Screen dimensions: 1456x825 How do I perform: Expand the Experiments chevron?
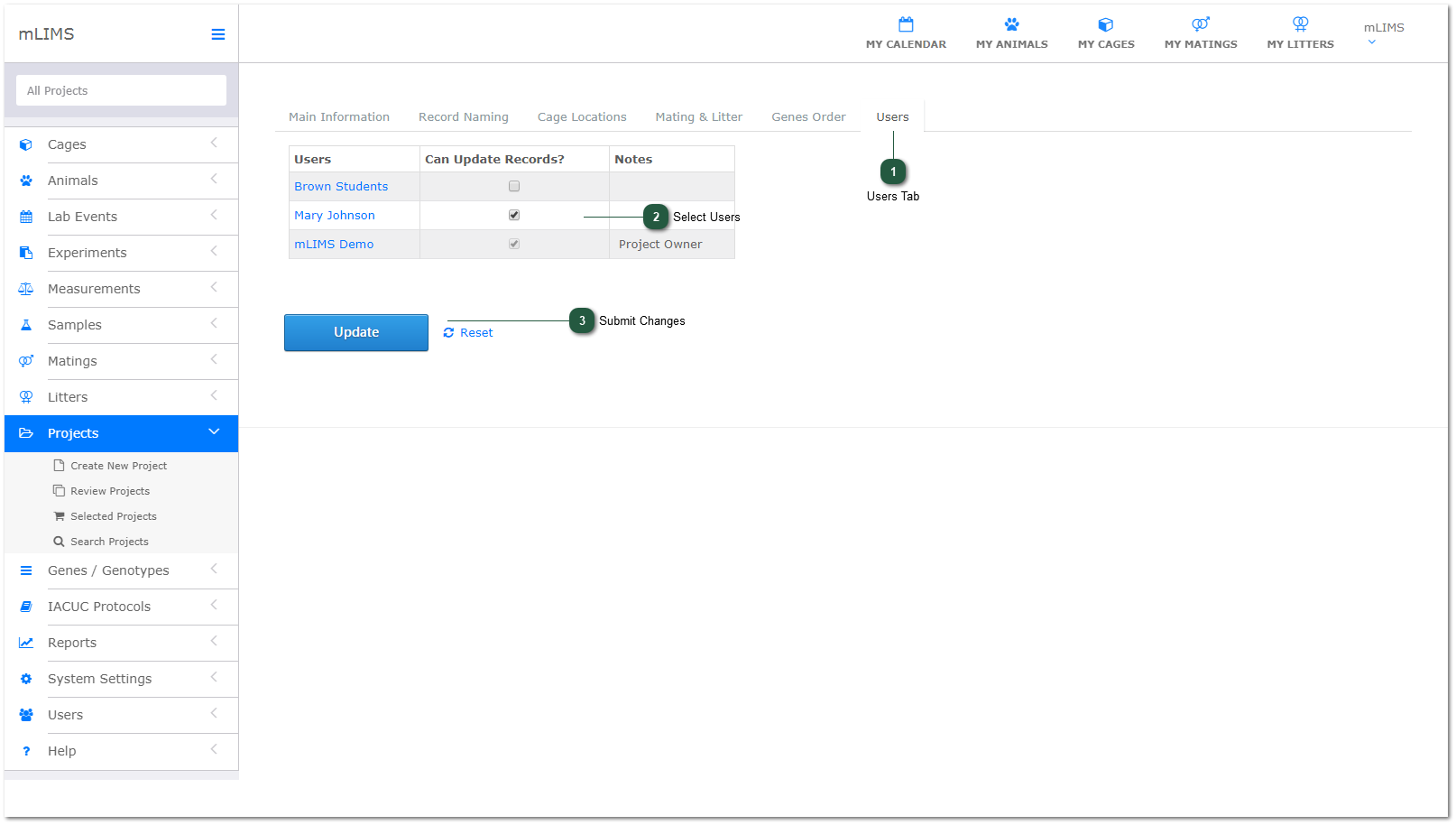[x=214, y=252]
